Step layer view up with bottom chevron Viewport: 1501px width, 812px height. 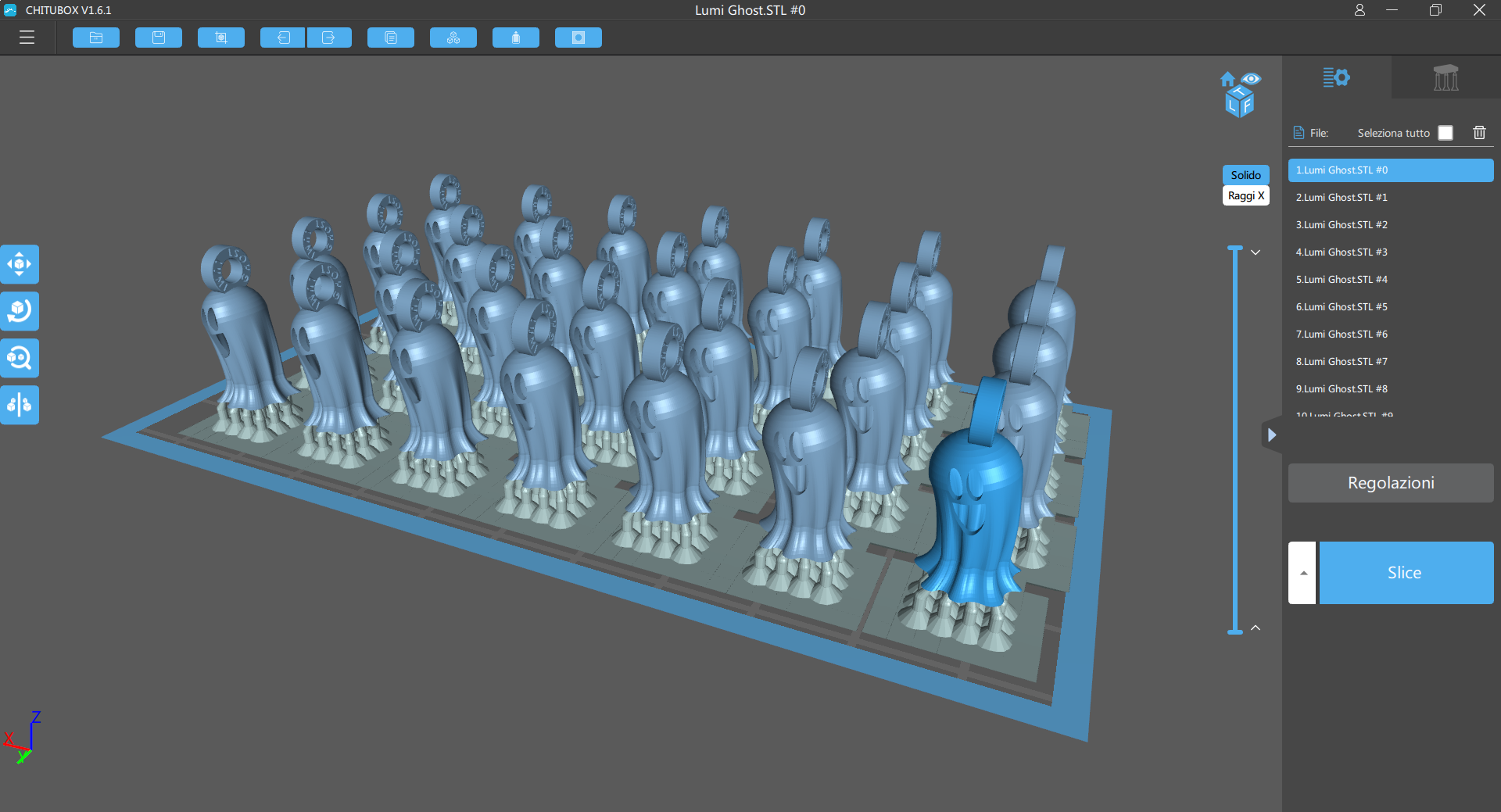pos(1256,628)
